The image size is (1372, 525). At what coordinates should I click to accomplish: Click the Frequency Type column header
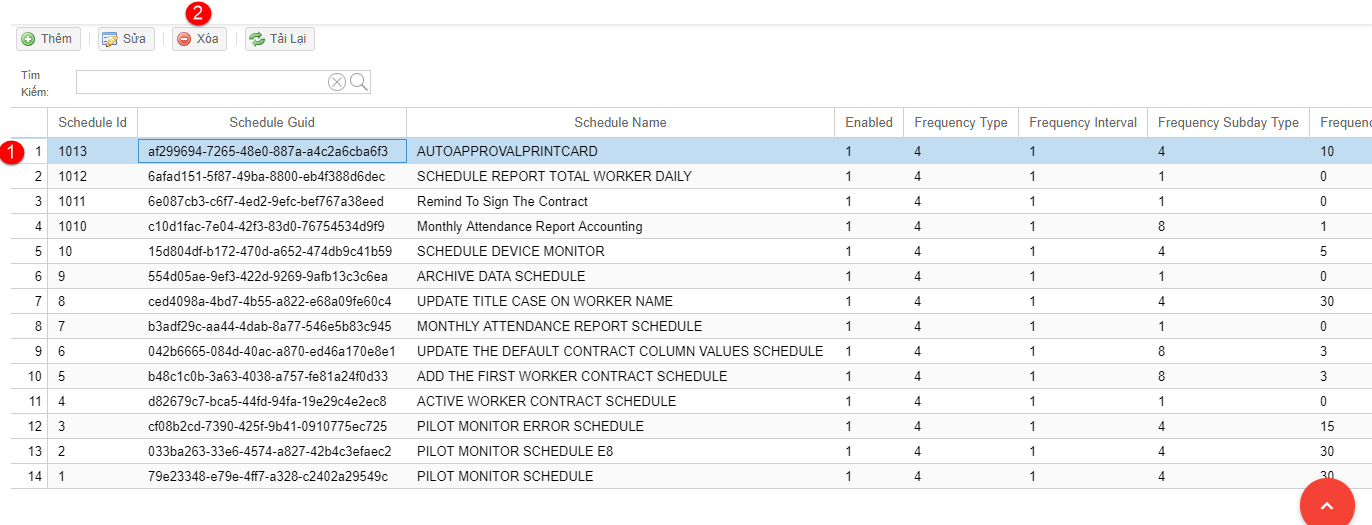[x=960, y=123]
